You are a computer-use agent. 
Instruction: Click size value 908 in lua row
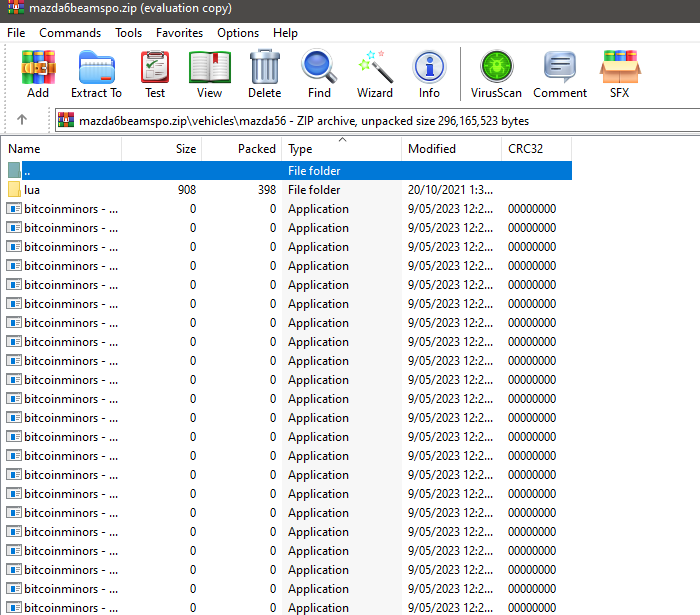[x=187, y=190]
